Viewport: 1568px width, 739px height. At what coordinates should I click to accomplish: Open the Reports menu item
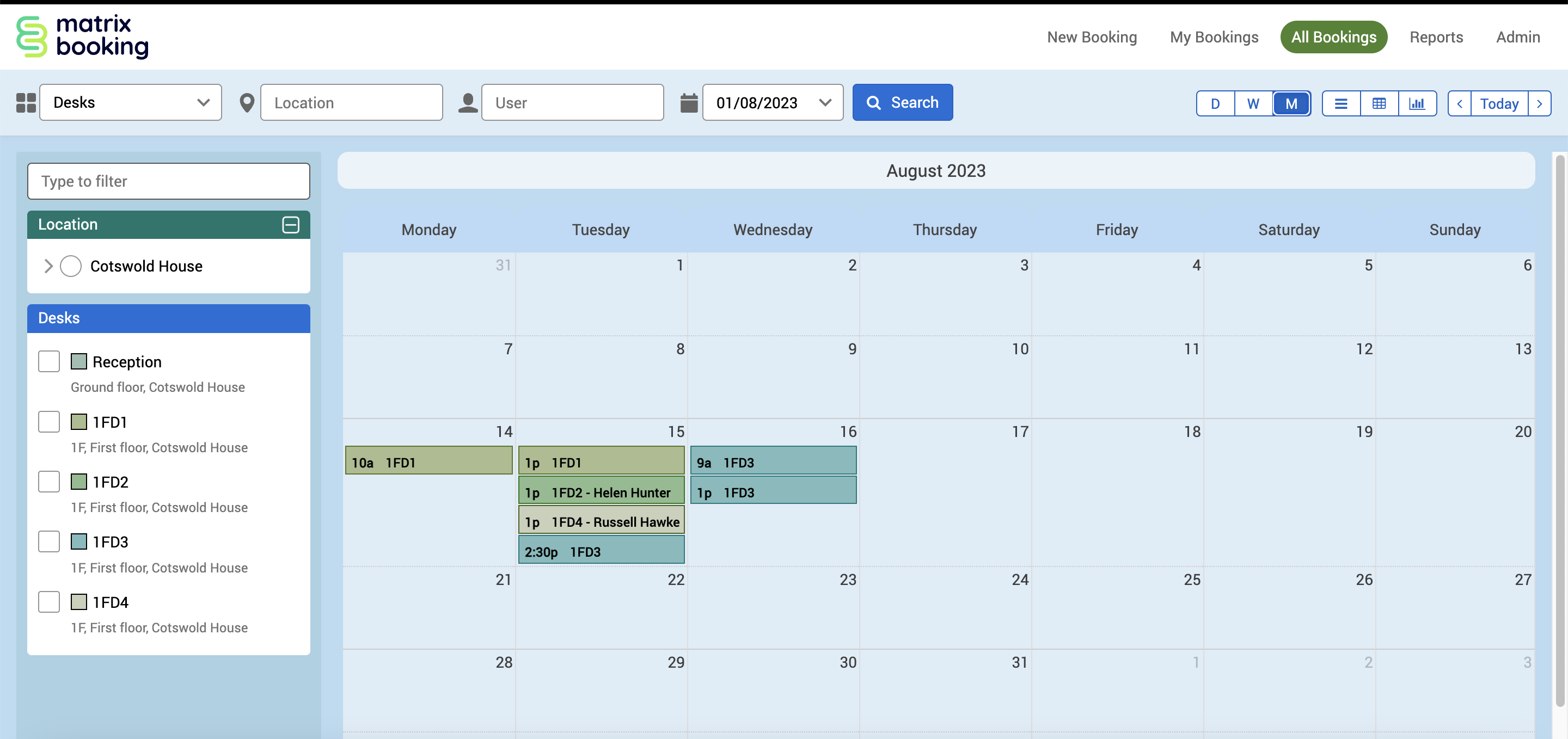(1436, 37)
